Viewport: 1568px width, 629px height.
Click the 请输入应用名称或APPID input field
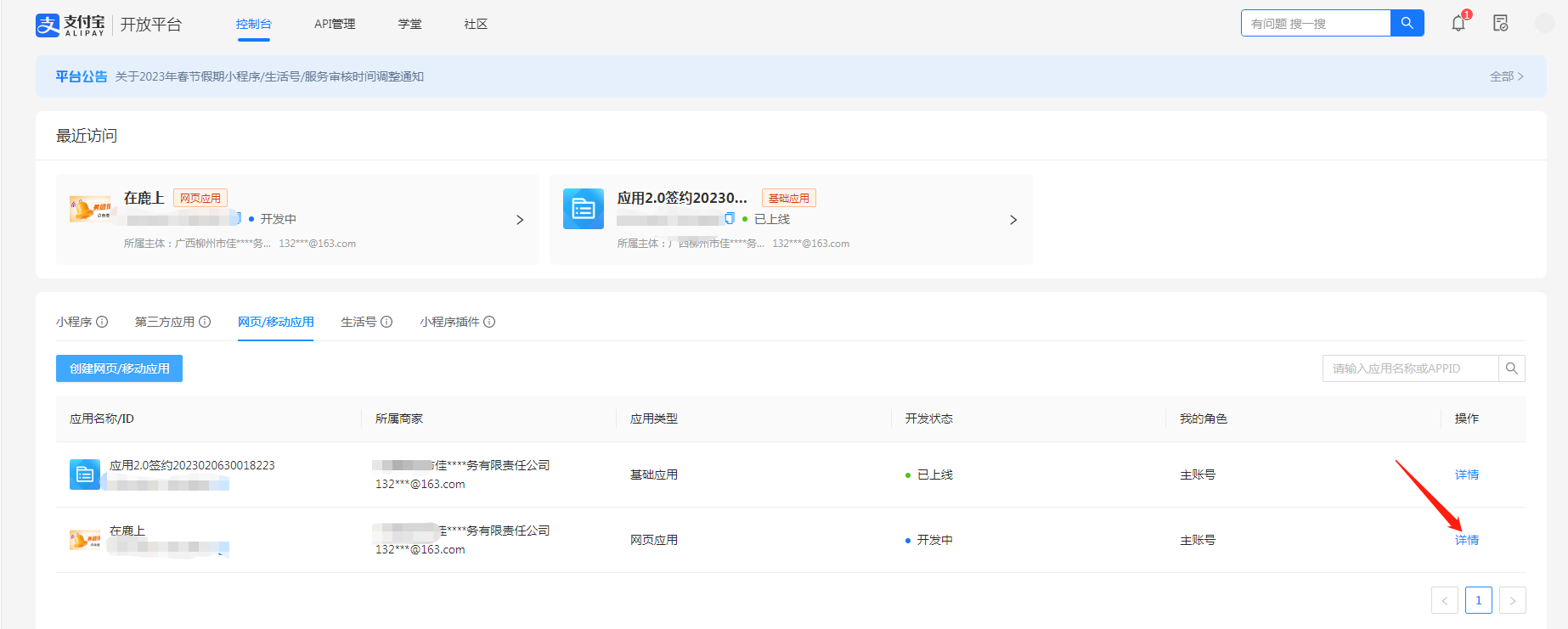[1410, 368]
